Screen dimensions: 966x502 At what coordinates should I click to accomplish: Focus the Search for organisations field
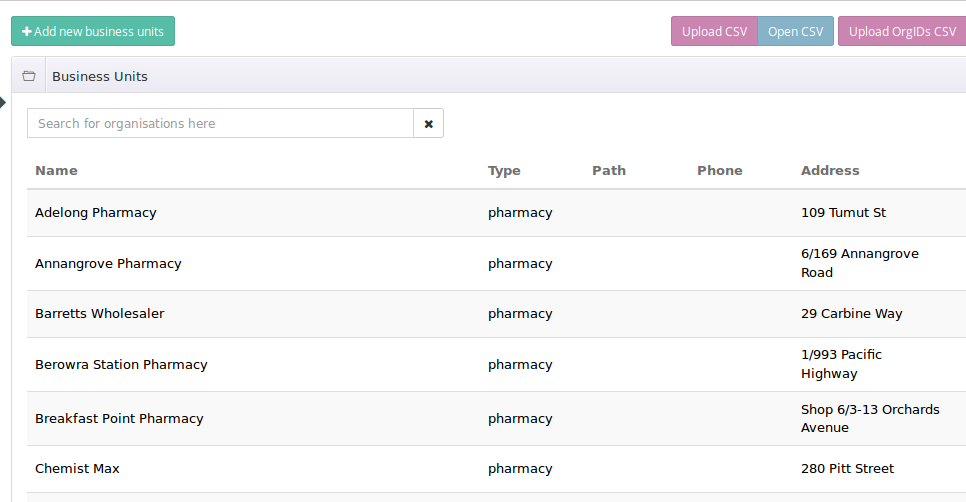[220, 123]
